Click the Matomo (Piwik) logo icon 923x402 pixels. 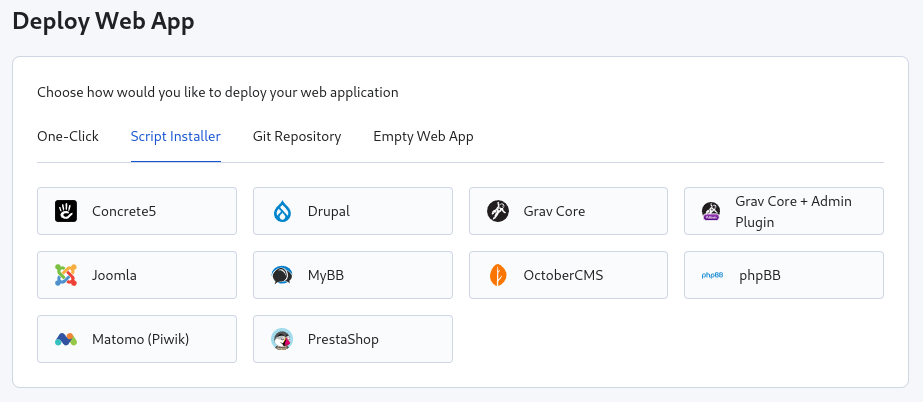point(66,339)
